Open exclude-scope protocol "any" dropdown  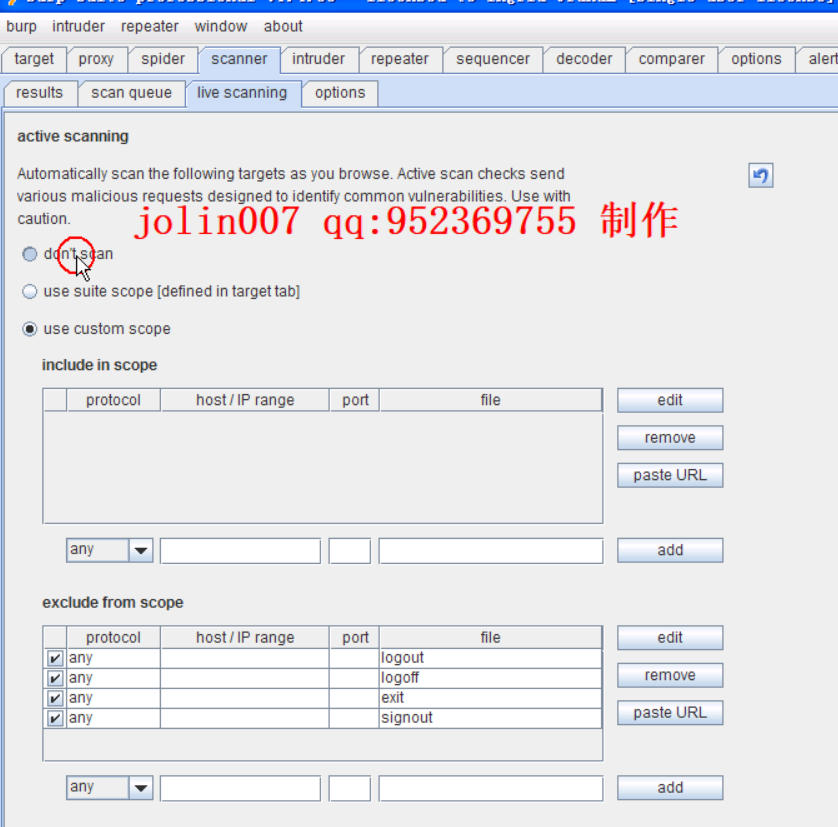[110, 787]
